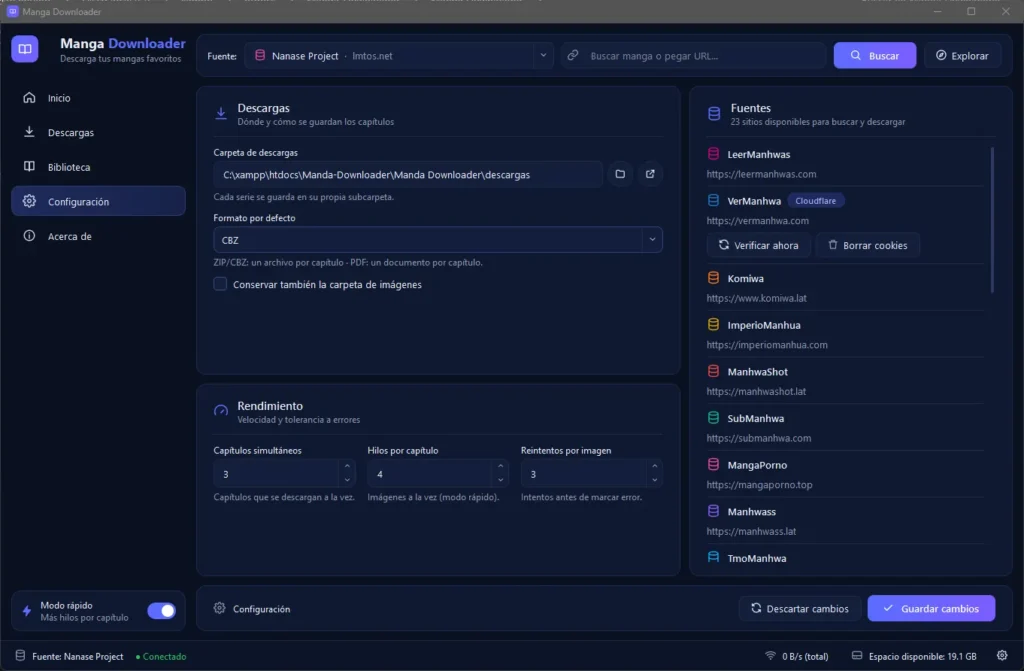Click the Manga Downloader book logo icon
Viewport: 1024px width, 671px height.
(x=25, y=49)
